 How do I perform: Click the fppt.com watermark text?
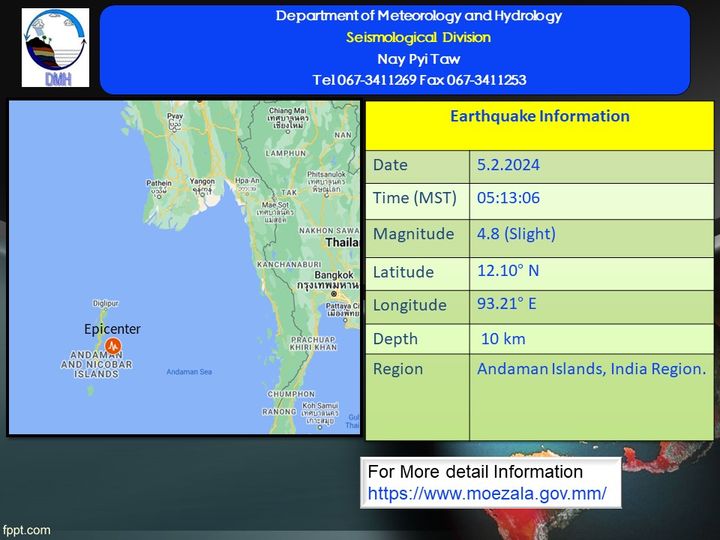click(26, 530)
